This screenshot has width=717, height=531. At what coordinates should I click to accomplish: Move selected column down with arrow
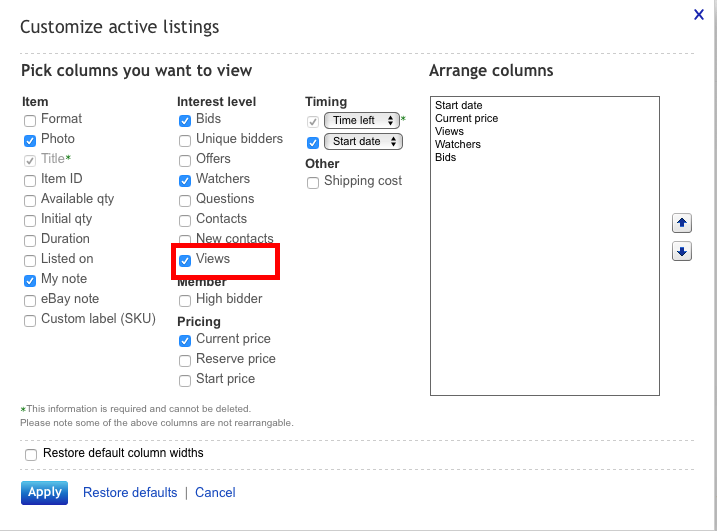[x=681, y=251]
